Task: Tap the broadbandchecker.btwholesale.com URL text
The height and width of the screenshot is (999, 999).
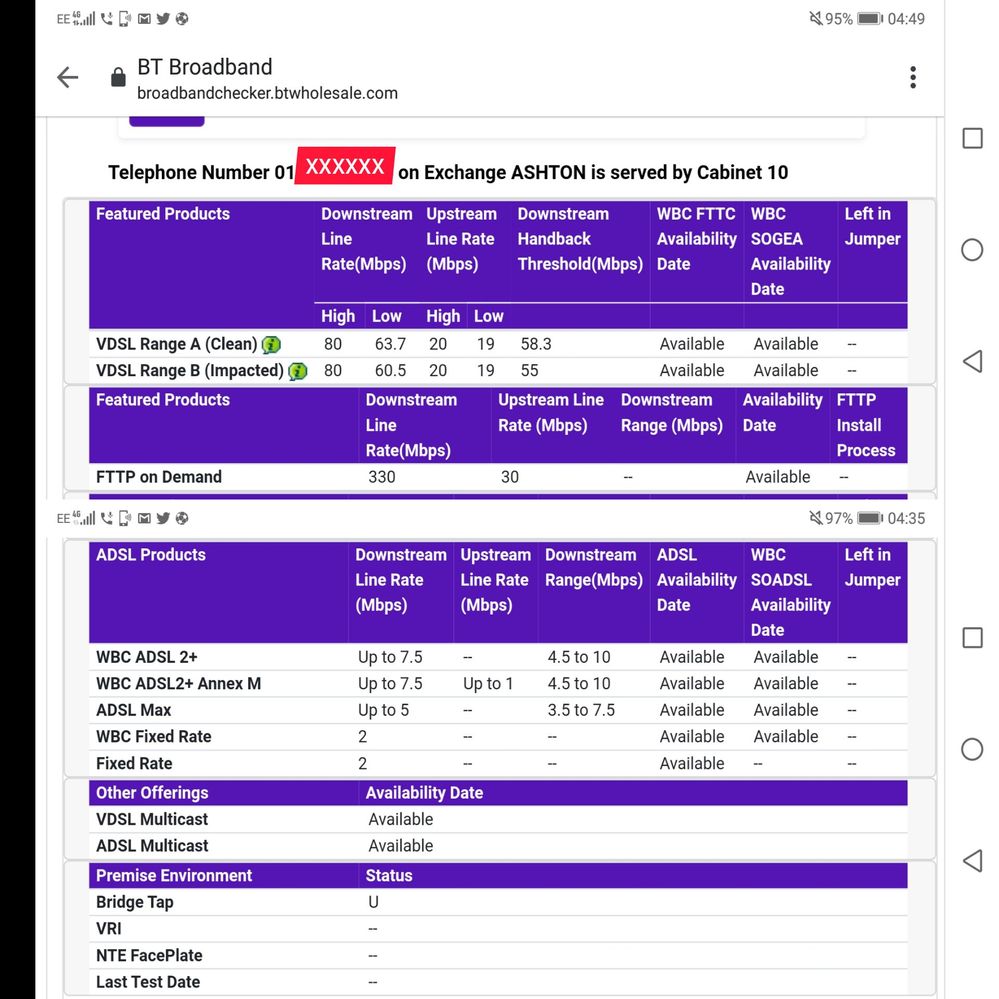Action: [267, 93]
